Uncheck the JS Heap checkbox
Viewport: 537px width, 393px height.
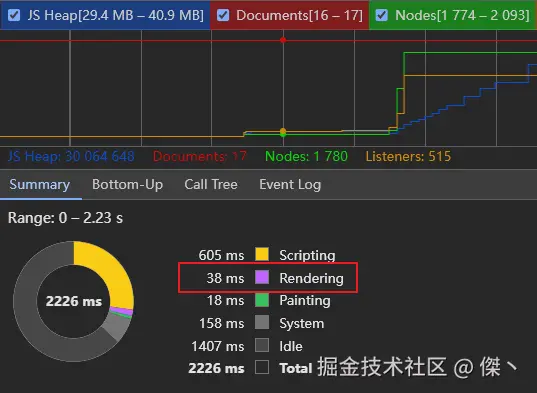(x=14, y=15)
